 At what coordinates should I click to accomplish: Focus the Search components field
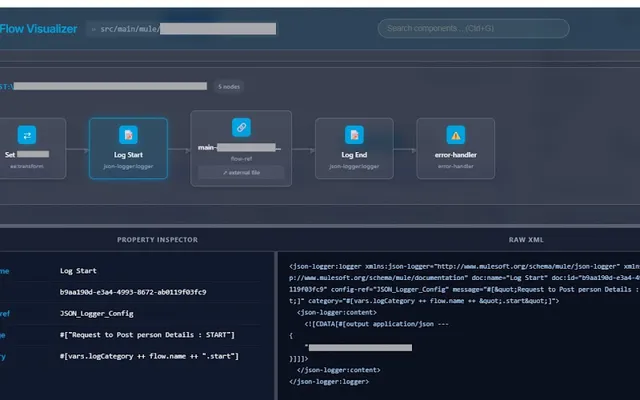473,29
